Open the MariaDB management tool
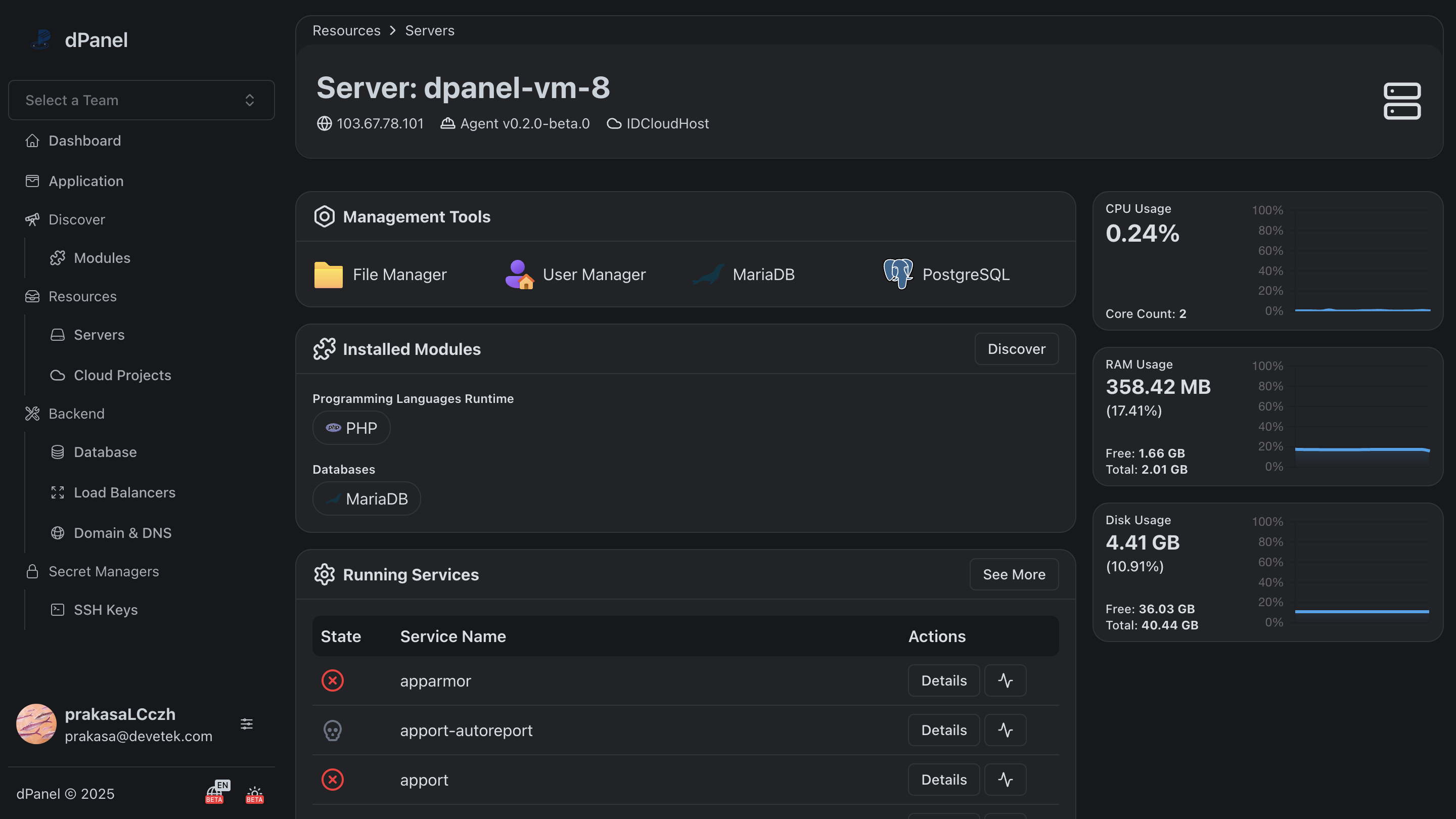Screen dimensions: 1456x819 [744, 275]
